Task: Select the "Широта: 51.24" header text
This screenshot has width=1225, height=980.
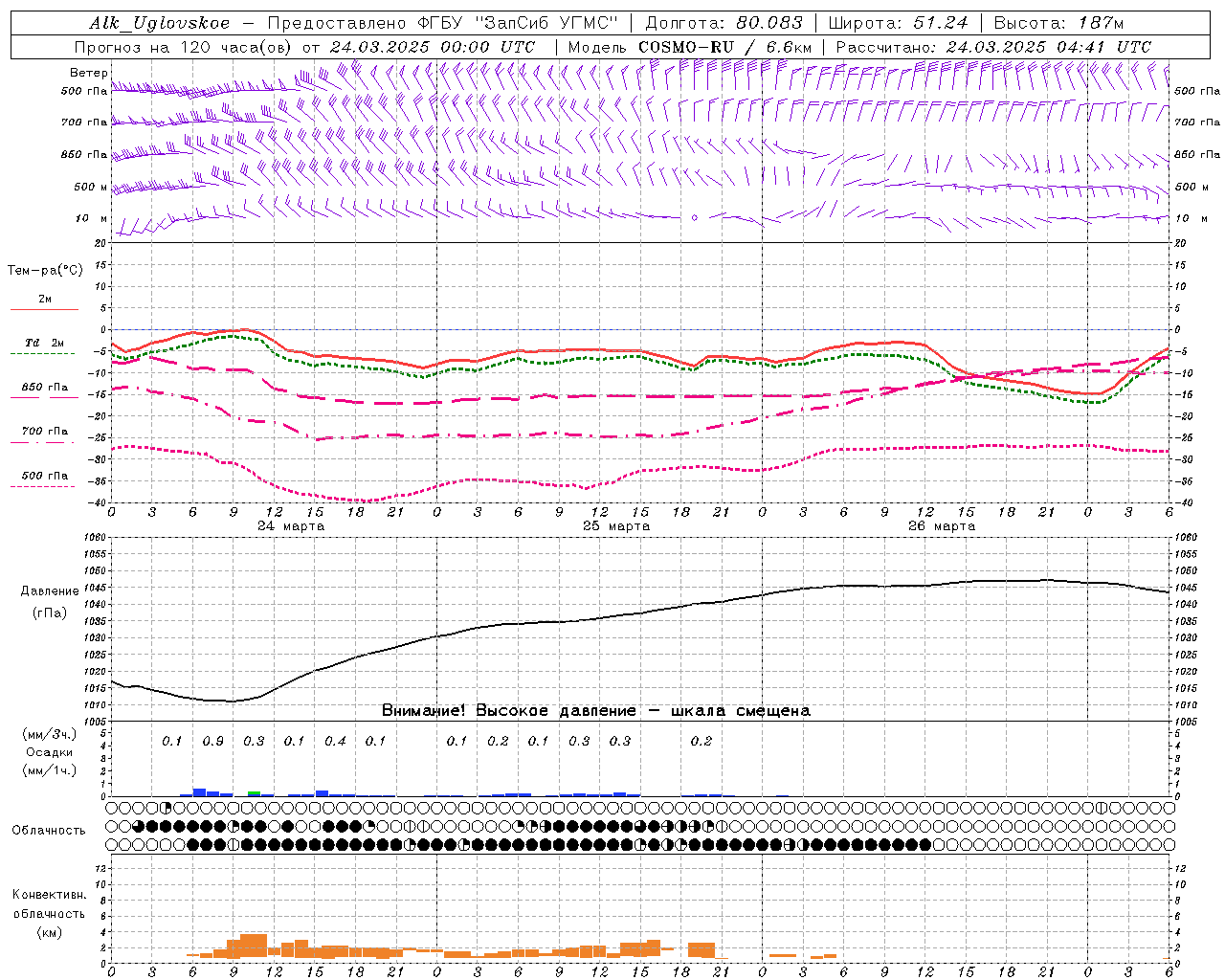Action: pyautogui.click(x=898, y=23)
